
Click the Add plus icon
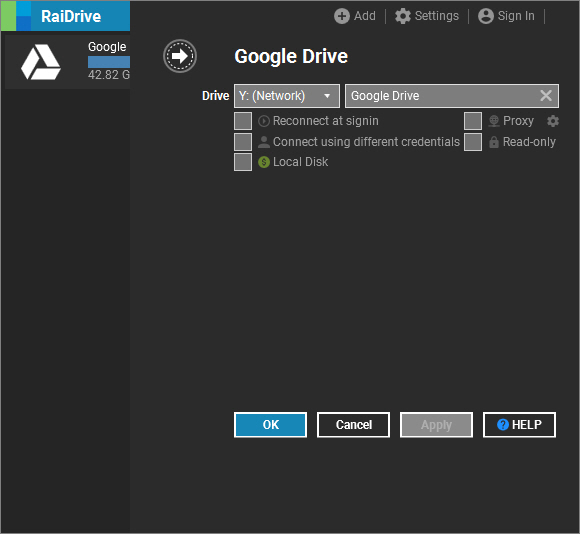342,16
